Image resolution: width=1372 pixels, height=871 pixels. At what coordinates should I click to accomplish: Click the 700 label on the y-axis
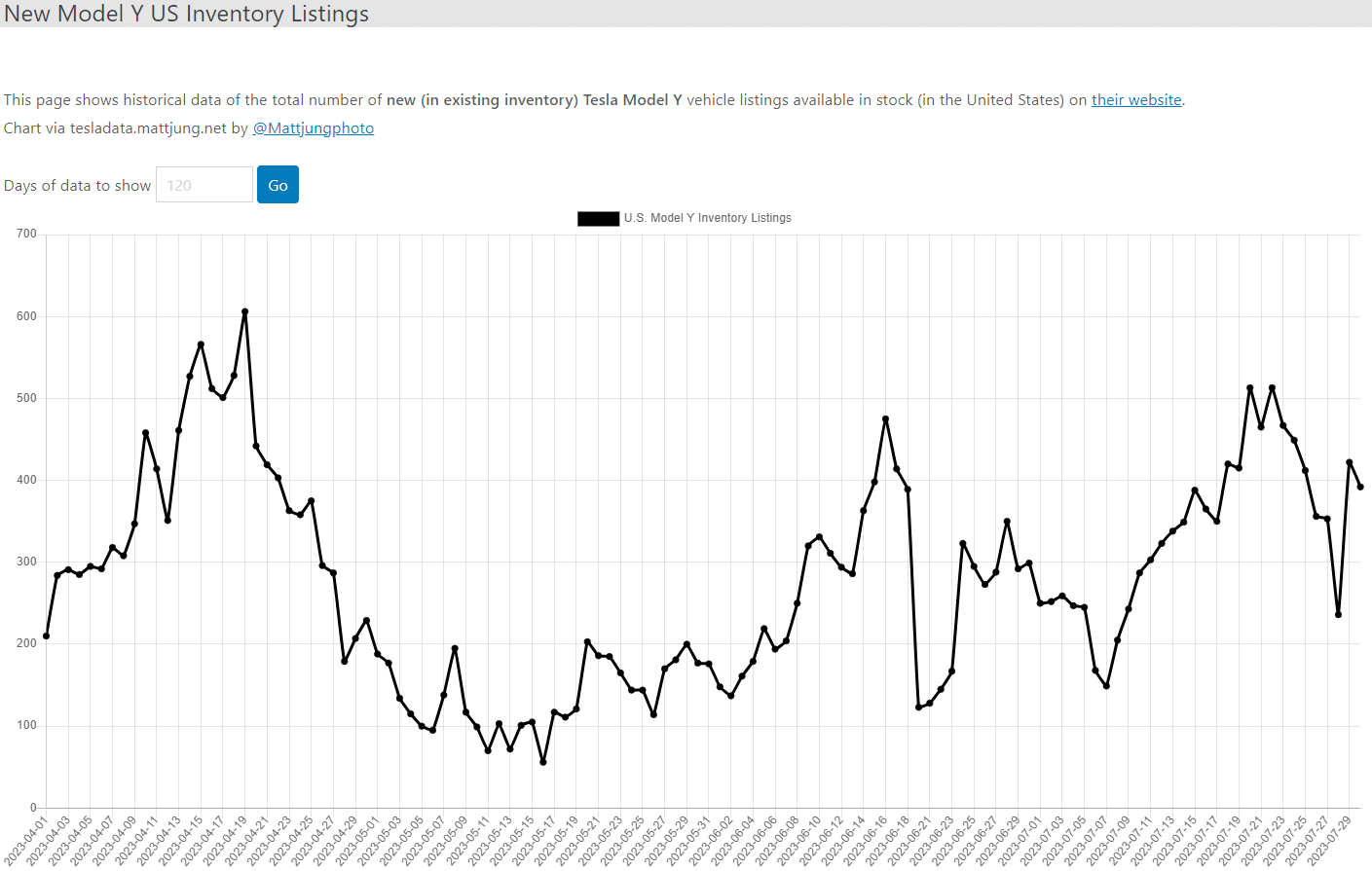(26, 234)
